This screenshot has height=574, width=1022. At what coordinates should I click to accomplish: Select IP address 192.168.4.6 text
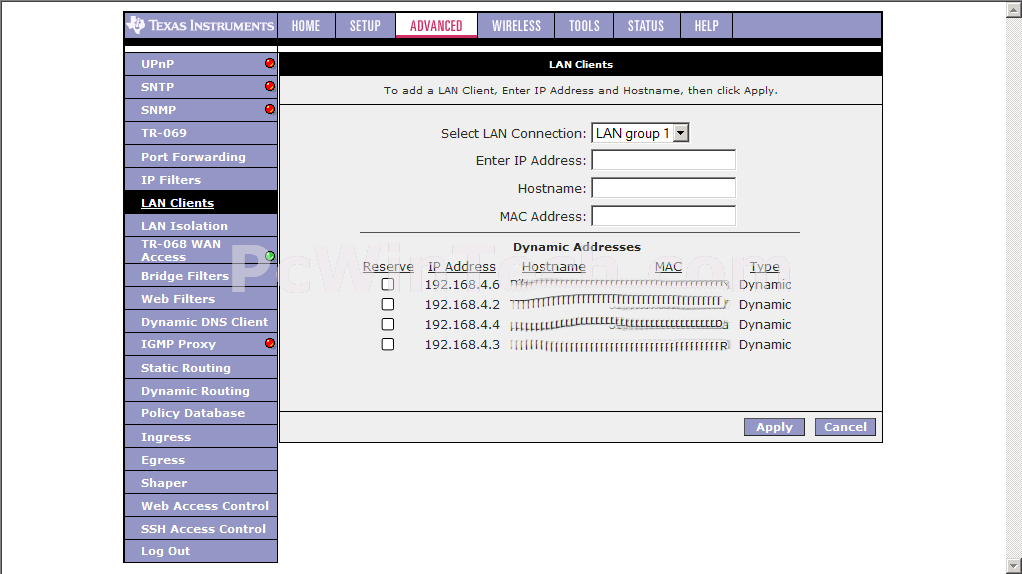pos(462,285)
